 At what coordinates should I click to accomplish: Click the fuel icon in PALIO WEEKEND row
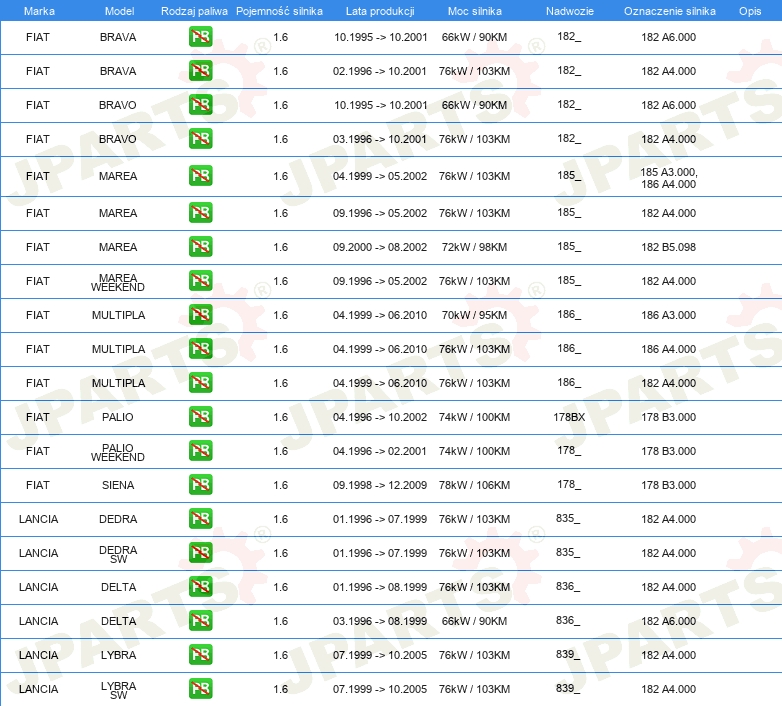[x=200, y=451]
